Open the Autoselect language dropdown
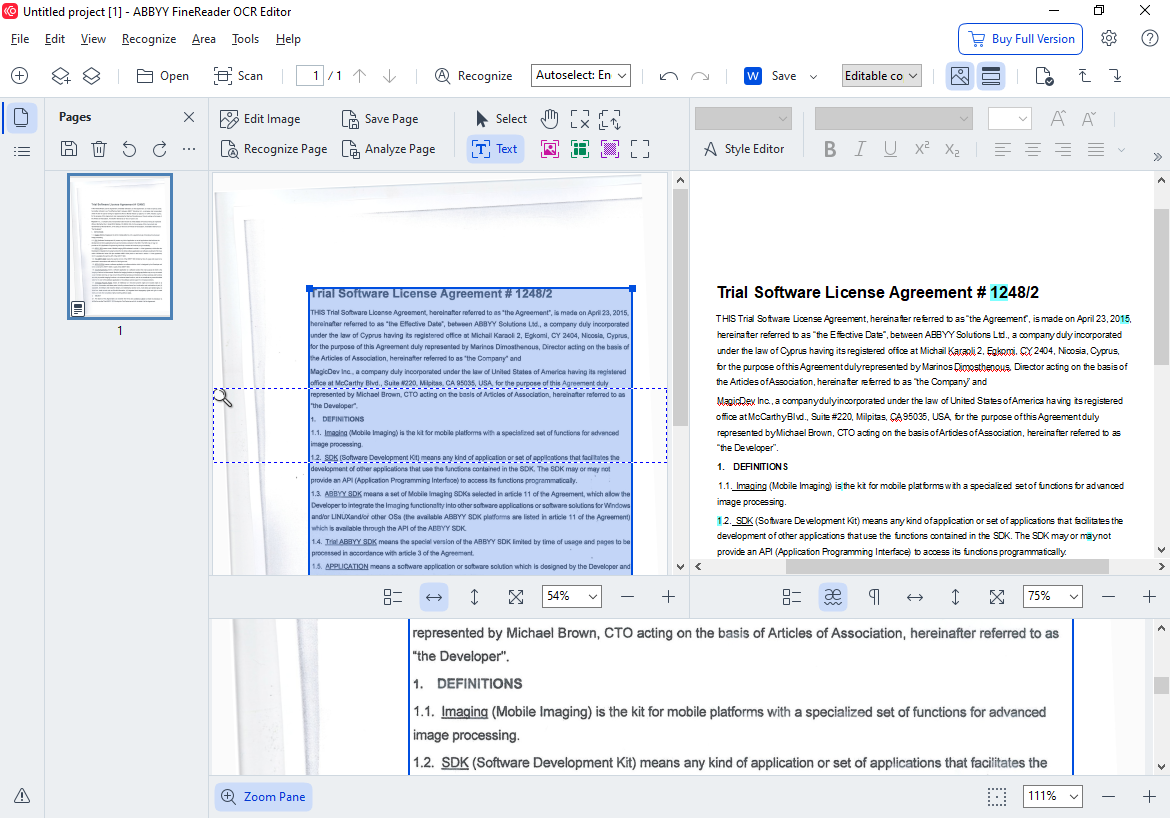This screenshot has width=1170, height=818. point(581,75)
